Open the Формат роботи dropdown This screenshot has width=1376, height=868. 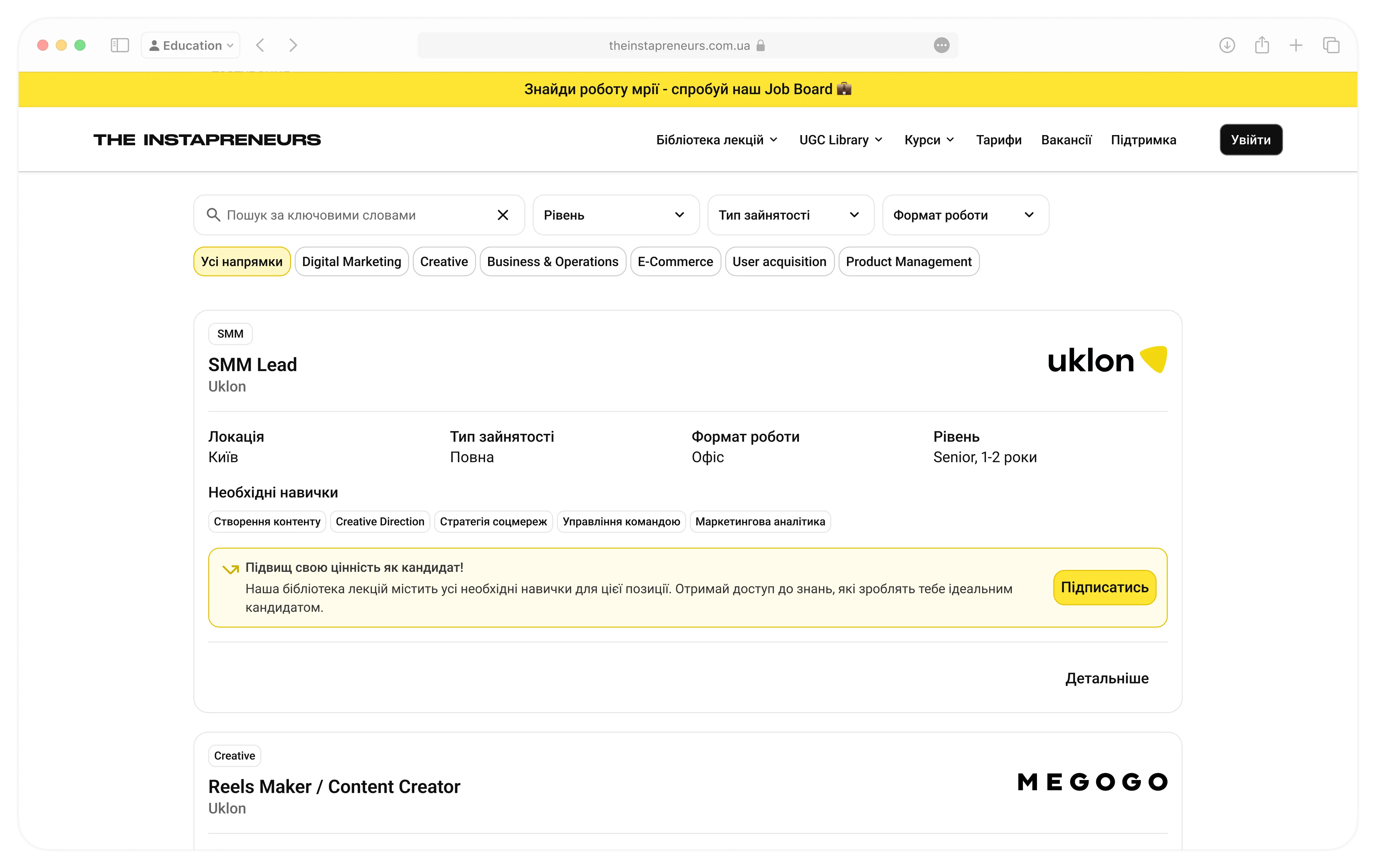965,215
